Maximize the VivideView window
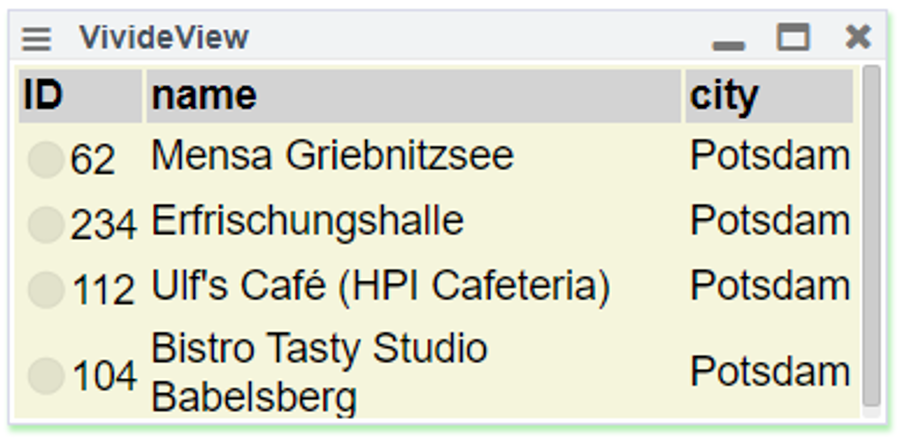 coord(793,38)
